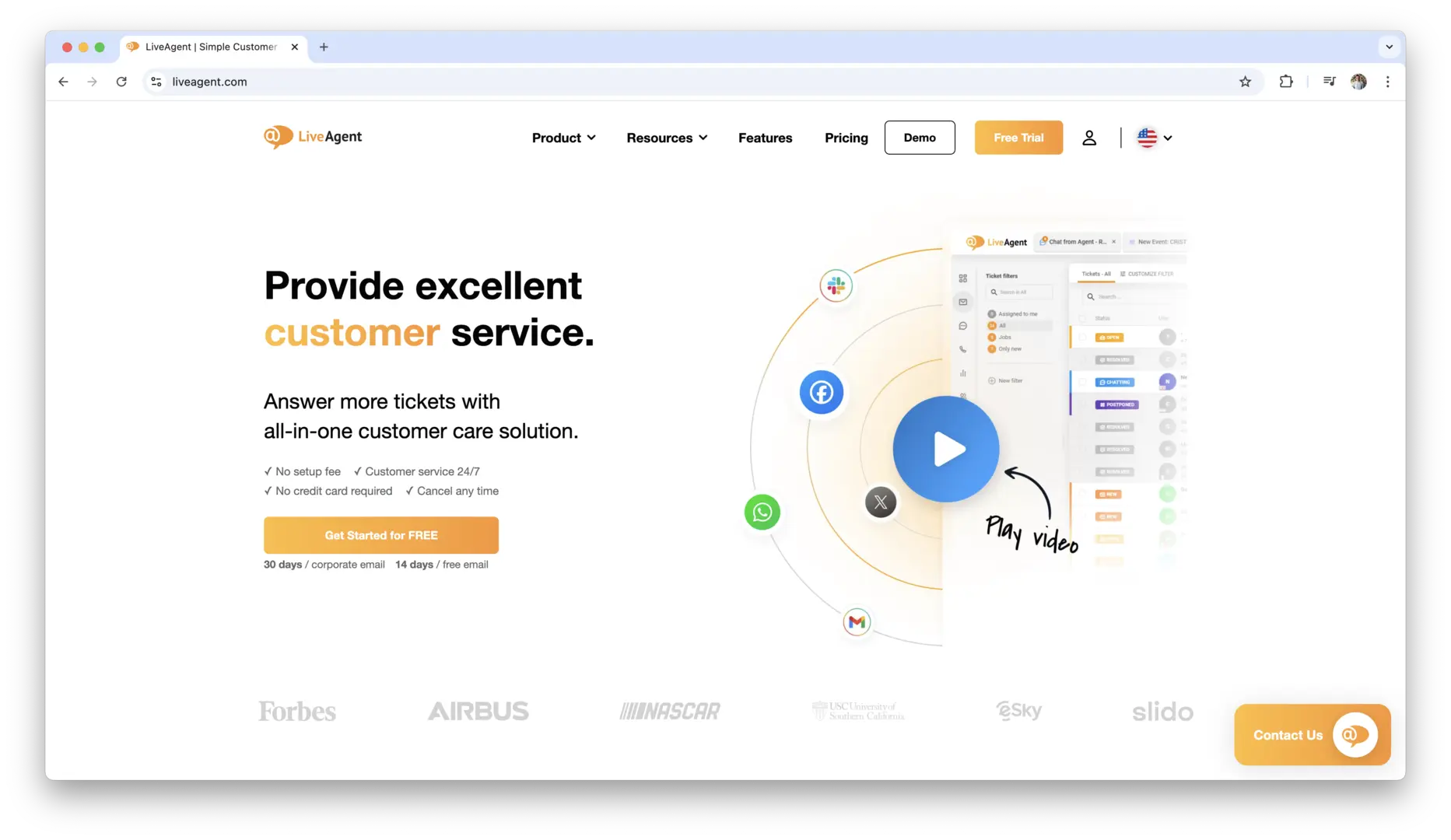Select the LiveAgent browser tab
The image size is (1451, 840).
click(214, 47)
